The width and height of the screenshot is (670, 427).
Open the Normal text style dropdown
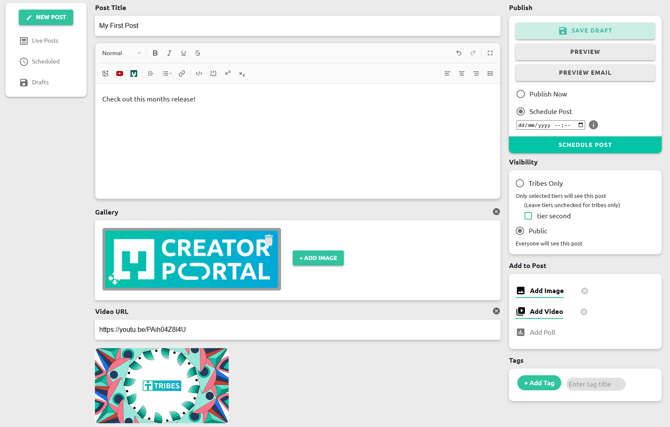(x=121, y=53)
